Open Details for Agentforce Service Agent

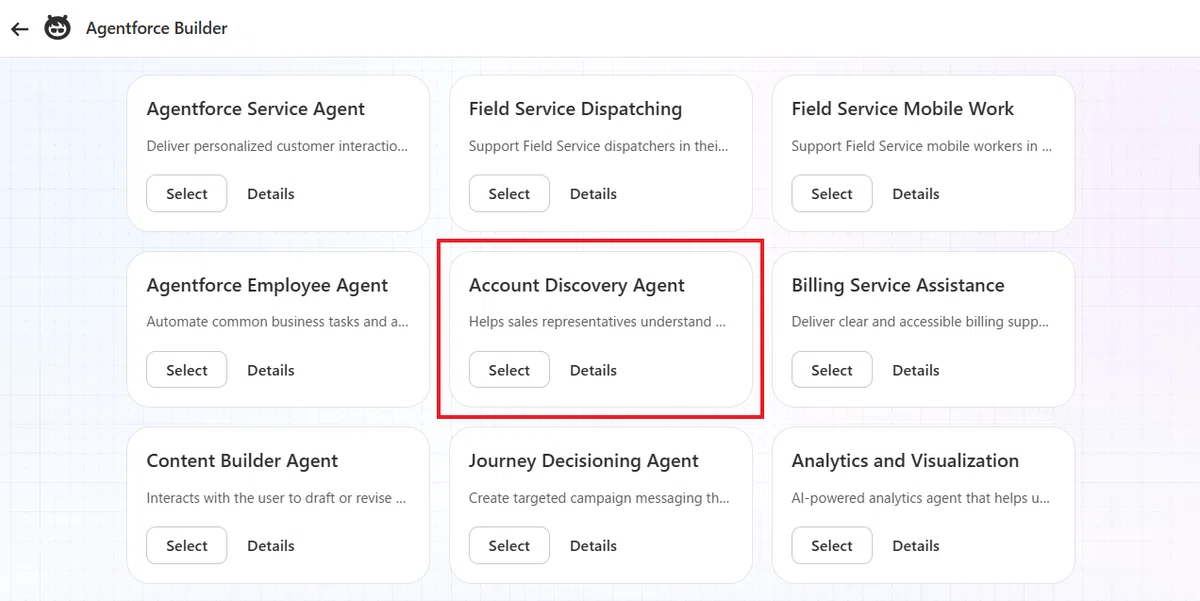(x=271, y=194)
